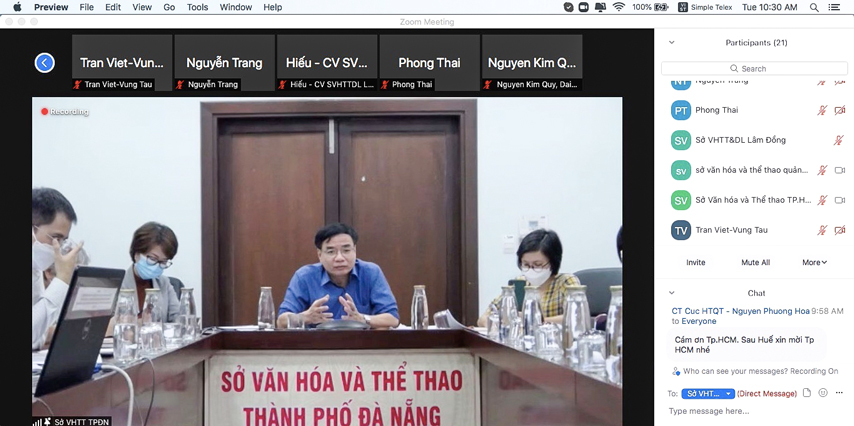854x426 pixels.
Task: Open the Window menu
Action: coord(236,7)
